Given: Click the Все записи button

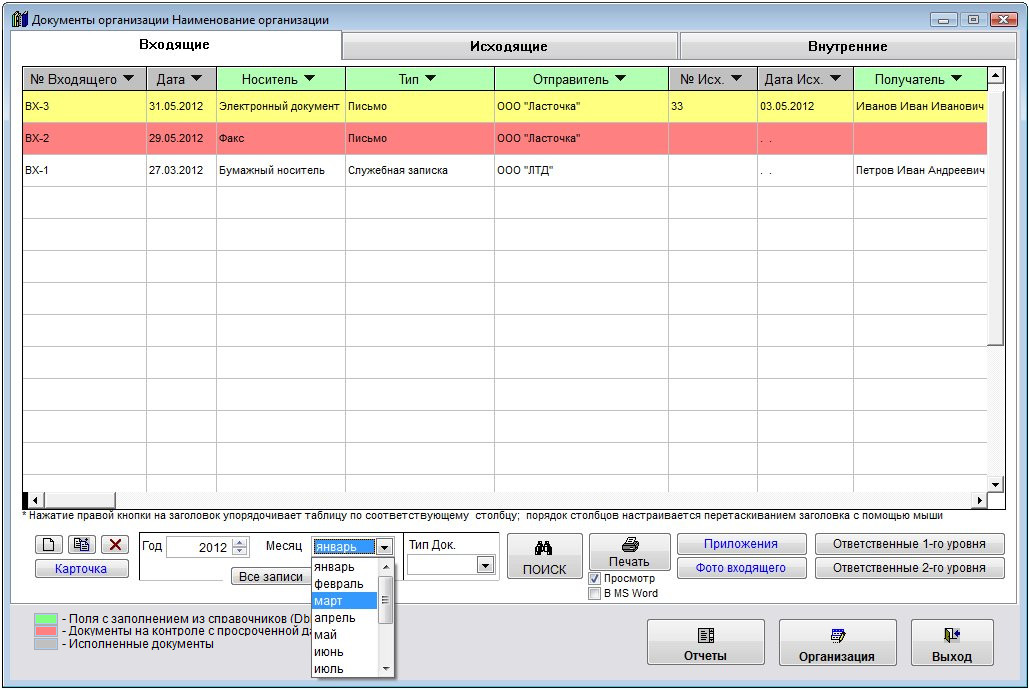Looking at the screenshot, I should pyautogui.click(x=271, y=576).
